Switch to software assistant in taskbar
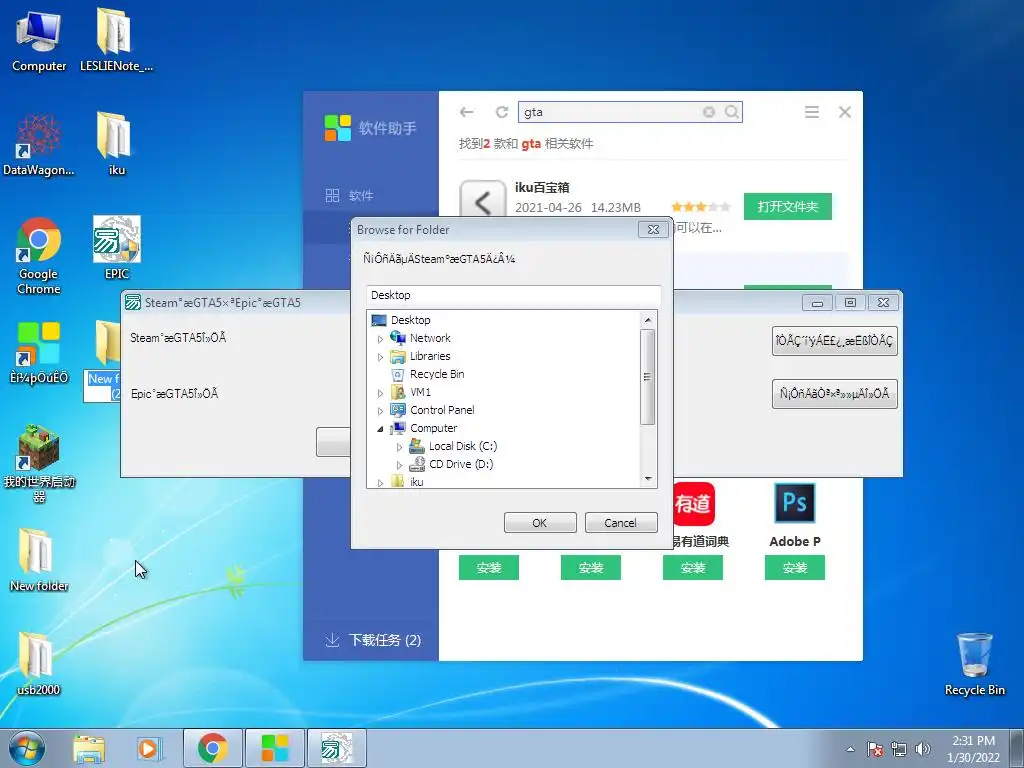This screenshot has height=768, width=1024. coord(274,748)
